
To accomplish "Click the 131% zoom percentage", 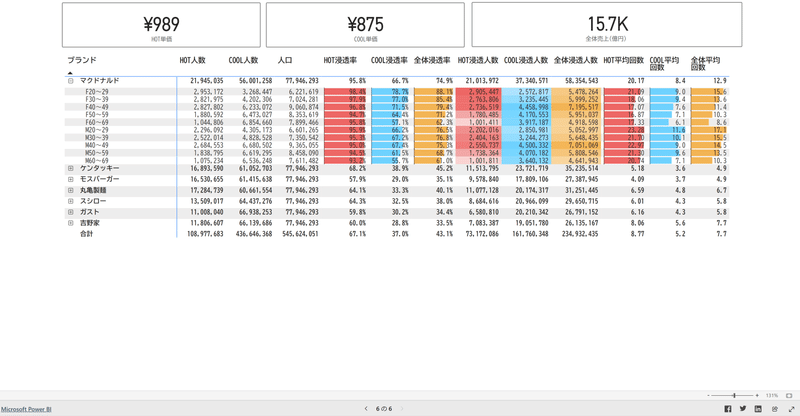I will (771, 396).
